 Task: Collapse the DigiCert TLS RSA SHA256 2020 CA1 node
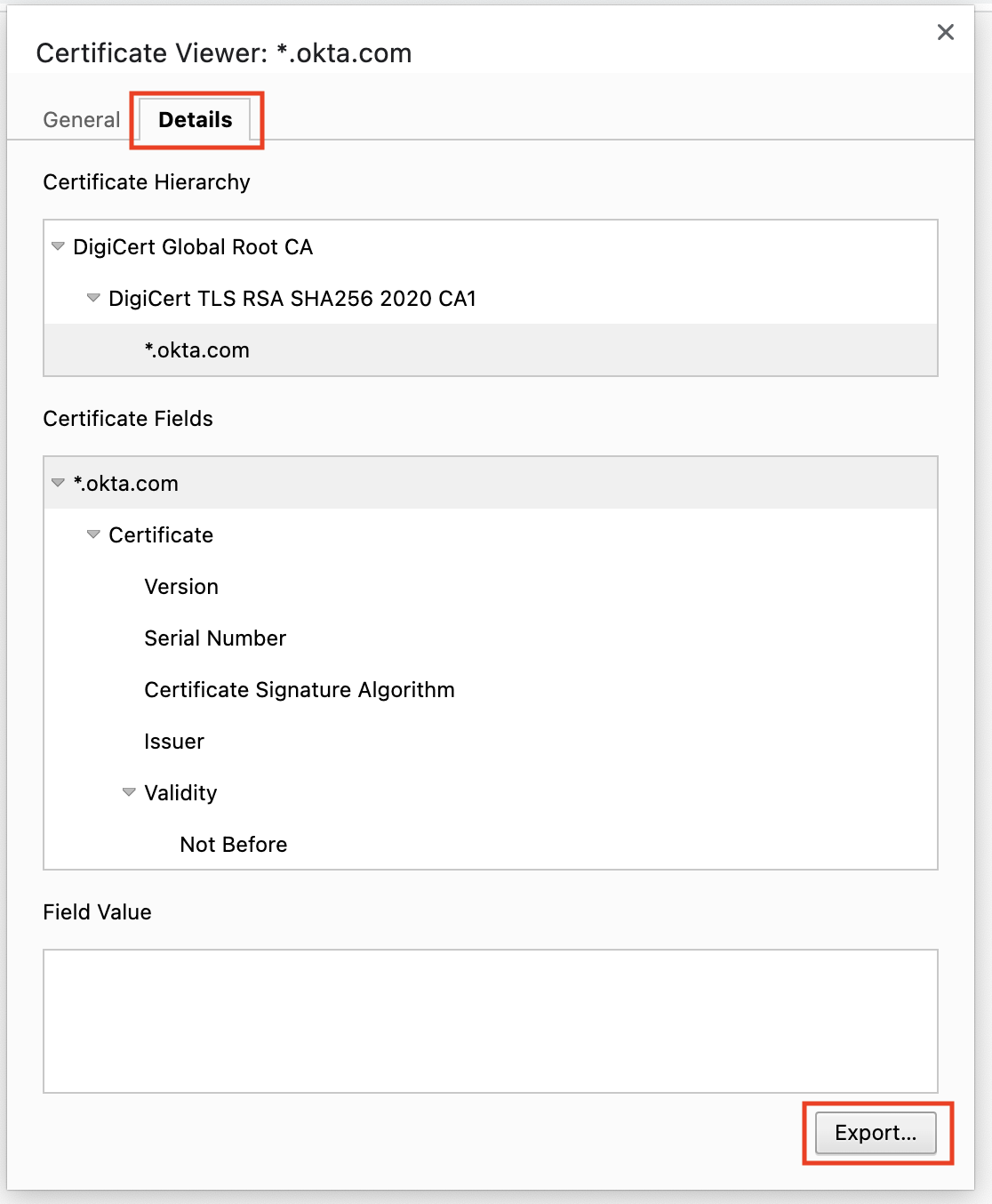click(93, 299)
